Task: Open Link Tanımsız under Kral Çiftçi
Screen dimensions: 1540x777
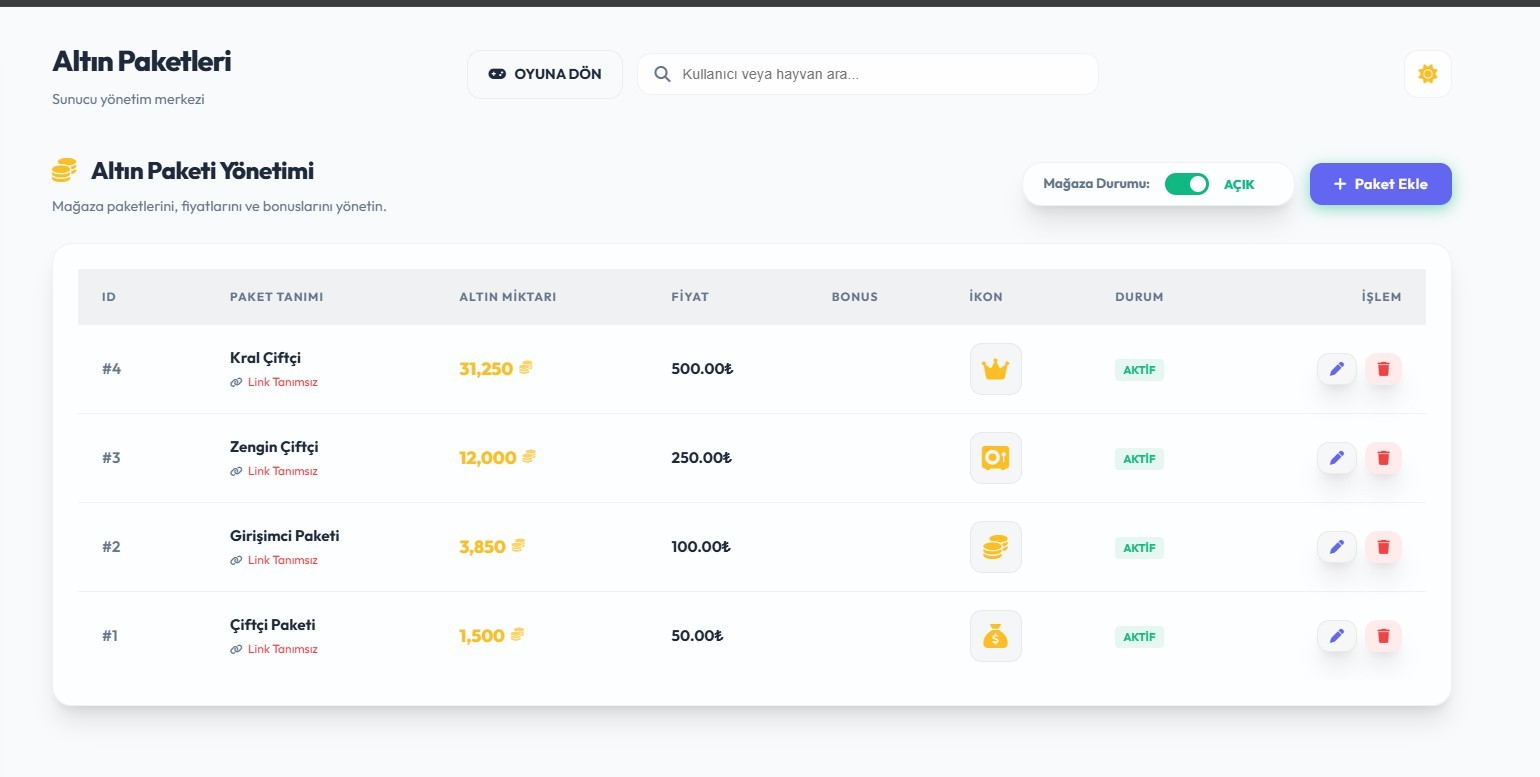Action: 282,382
